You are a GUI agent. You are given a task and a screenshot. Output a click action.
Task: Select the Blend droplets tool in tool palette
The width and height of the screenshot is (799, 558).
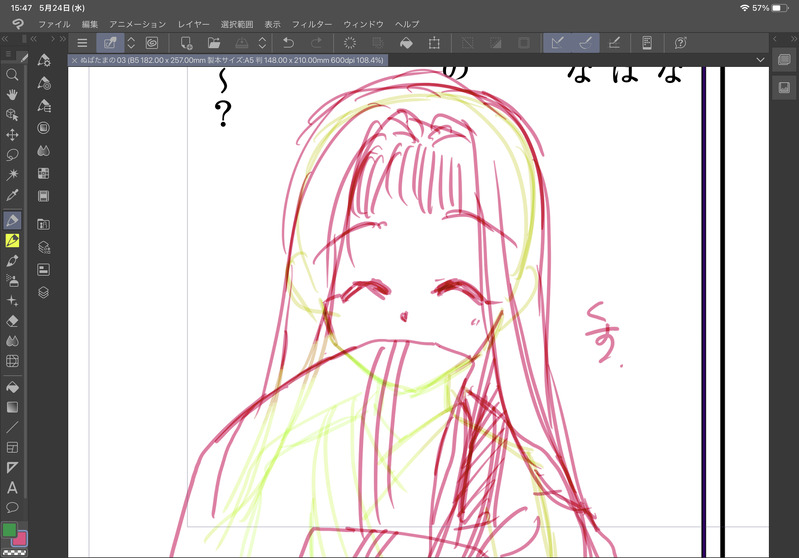click(x=12, y=341)
